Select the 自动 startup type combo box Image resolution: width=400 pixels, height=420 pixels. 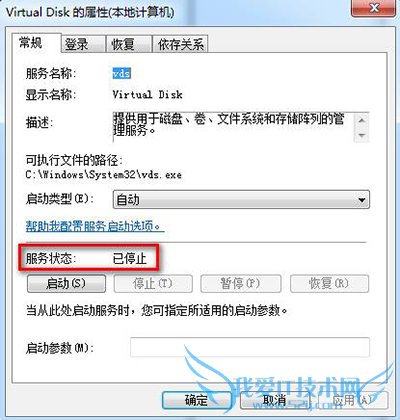tap(241, 200)
